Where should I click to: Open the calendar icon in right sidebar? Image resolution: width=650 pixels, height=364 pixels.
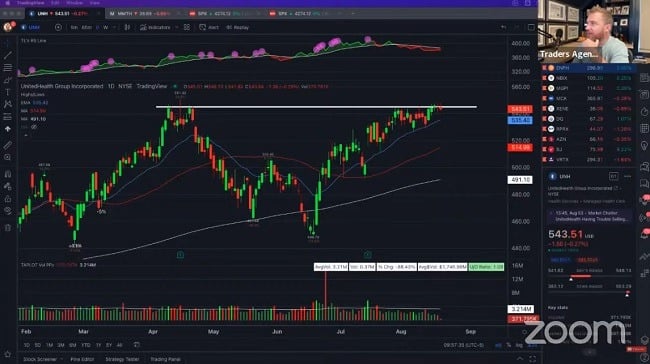644,129
